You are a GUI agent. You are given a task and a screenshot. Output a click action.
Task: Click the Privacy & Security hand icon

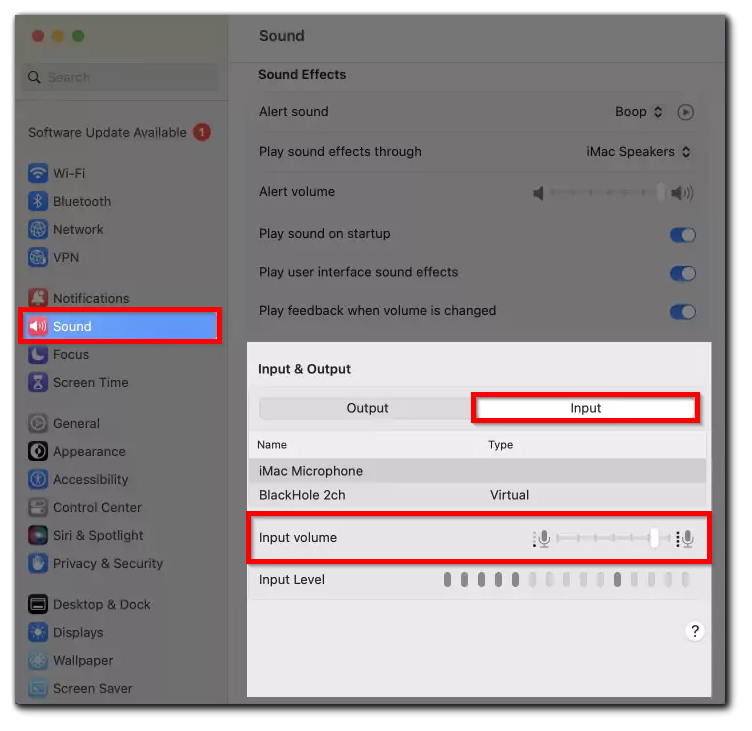point(38,564)
